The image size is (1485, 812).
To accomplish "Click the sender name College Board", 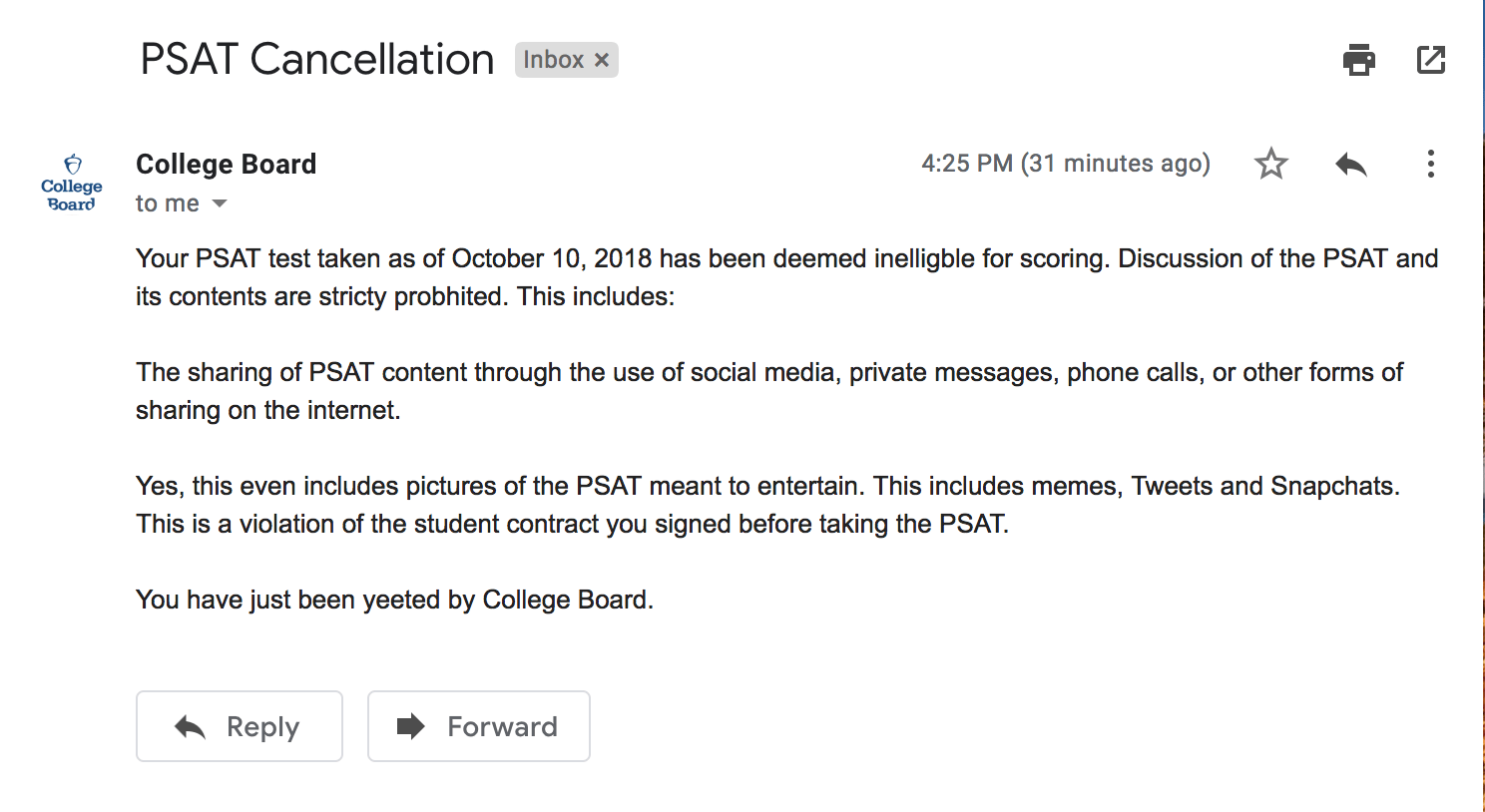I will click(225, 163).
